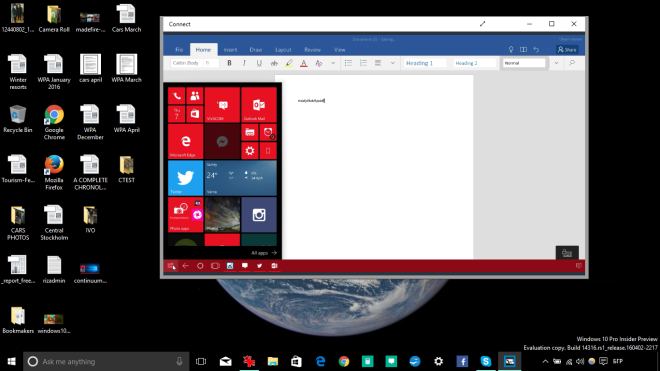Insert a numbered list
660x371 pixels.
coord(363,63)
